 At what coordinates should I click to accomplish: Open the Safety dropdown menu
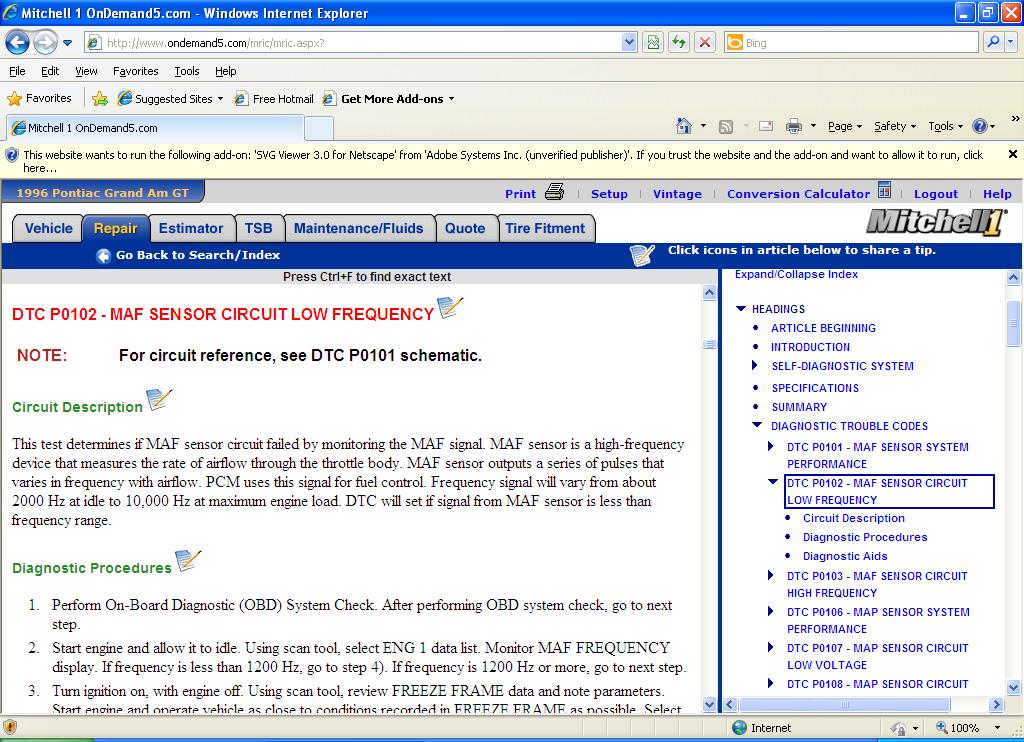895,126
